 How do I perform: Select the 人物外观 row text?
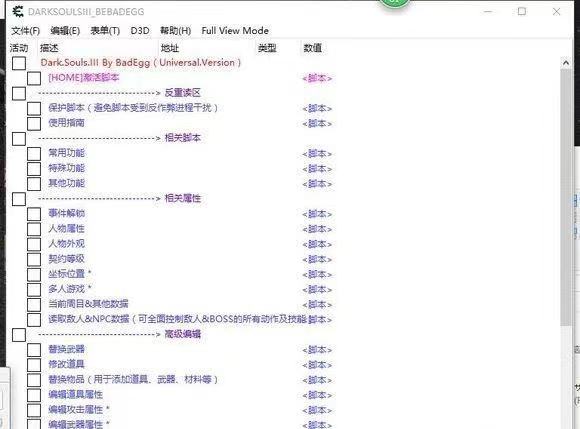(x=66, y=243)
